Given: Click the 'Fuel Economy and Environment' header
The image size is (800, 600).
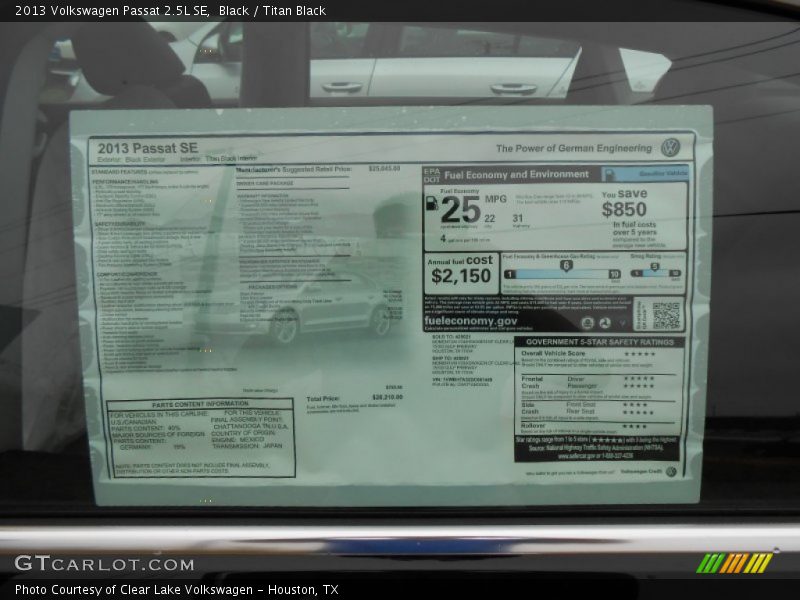Looking at the screenshot, I should (516, 174).
